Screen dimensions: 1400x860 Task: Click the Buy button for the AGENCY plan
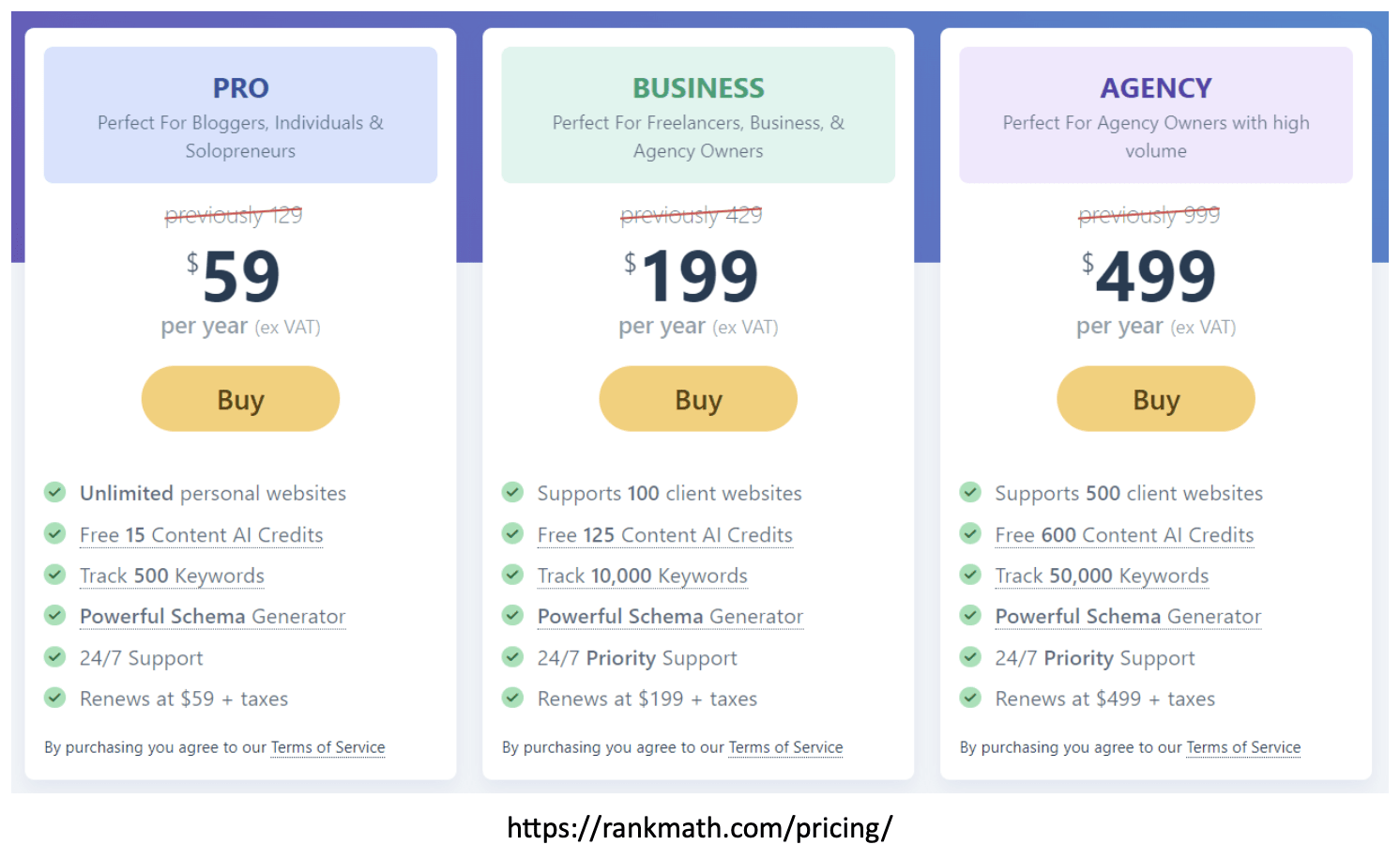coord(1156,399)
